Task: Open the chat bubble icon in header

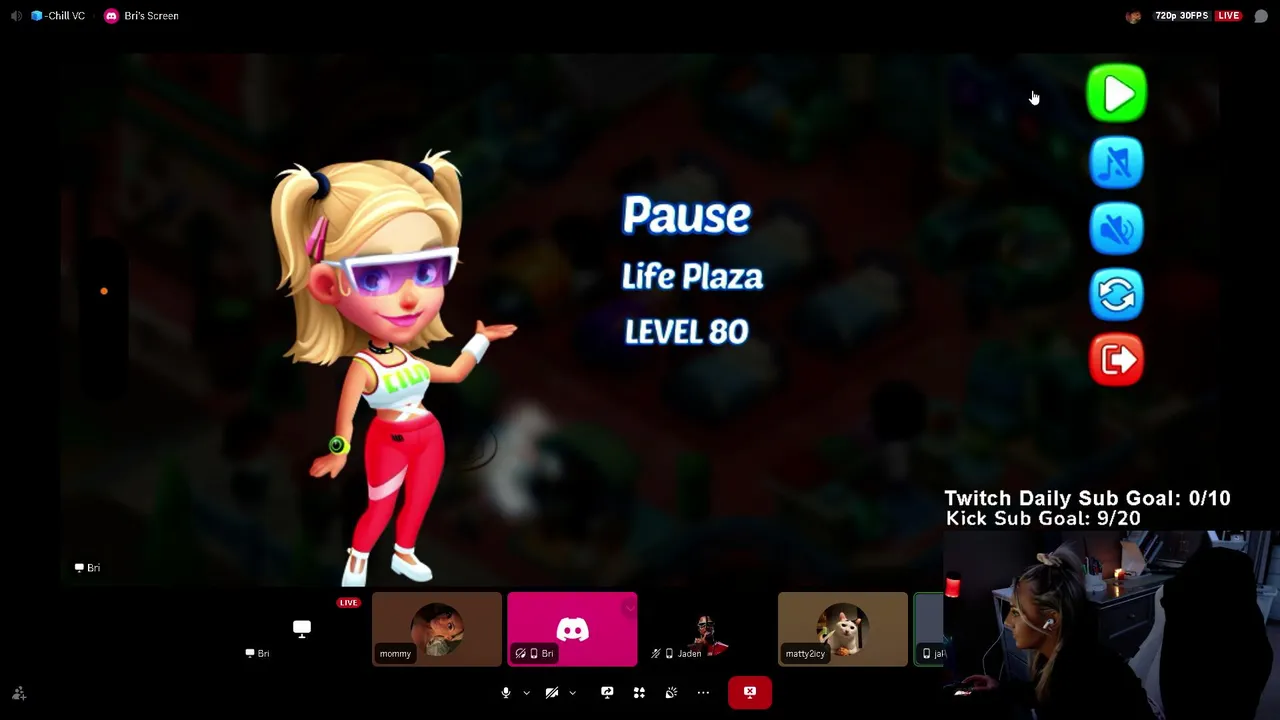Action: 1261,16
